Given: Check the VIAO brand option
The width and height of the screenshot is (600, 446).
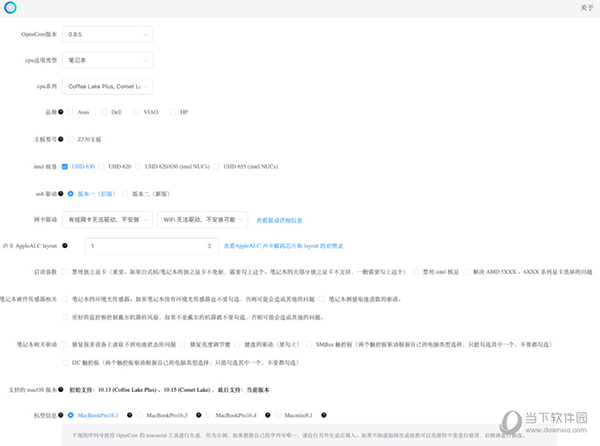Looking at the screenshot, I should click(137, 112).
